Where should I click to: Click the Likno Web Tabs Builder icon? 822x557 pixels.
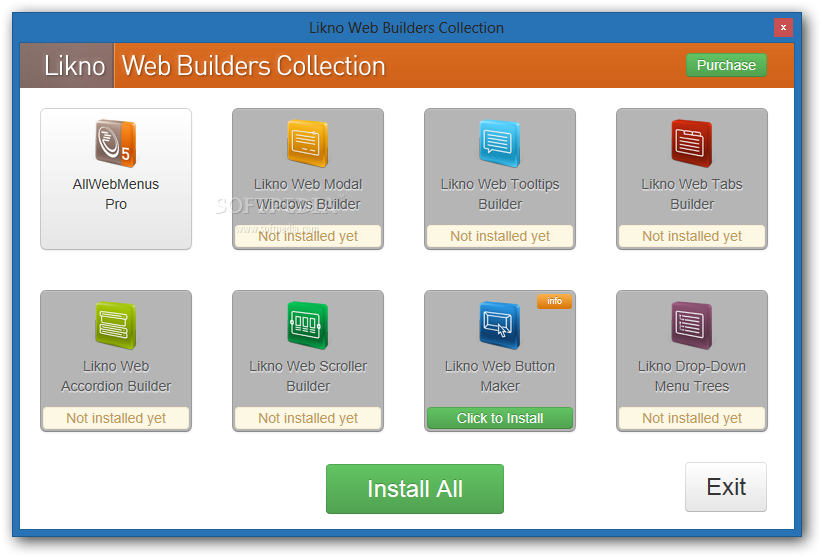click(x=691, y=144)
